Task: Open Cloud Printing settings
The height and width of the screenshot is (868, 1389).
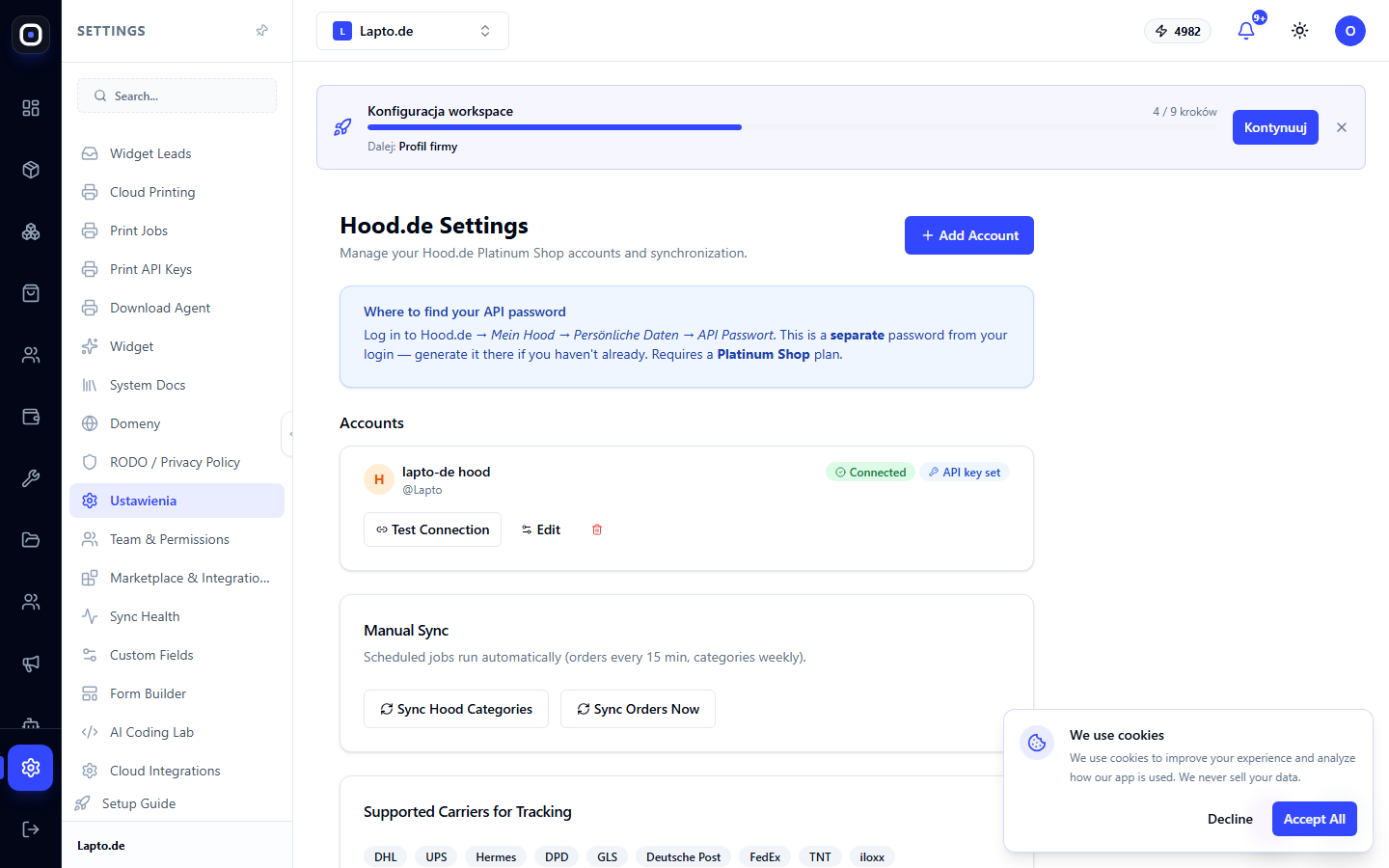Action: point(177,192)
